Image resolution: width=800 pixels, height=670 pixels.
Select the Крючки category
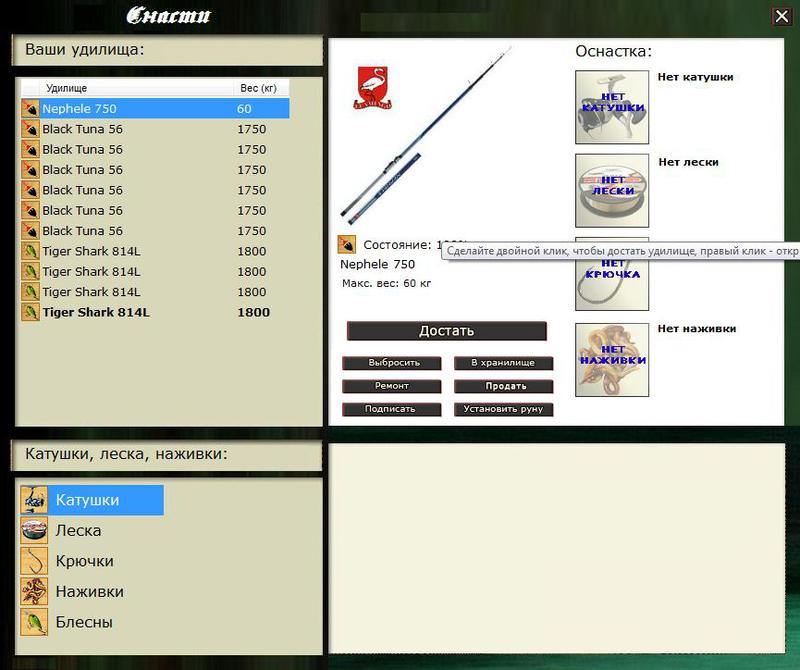(x=84, y=561)
